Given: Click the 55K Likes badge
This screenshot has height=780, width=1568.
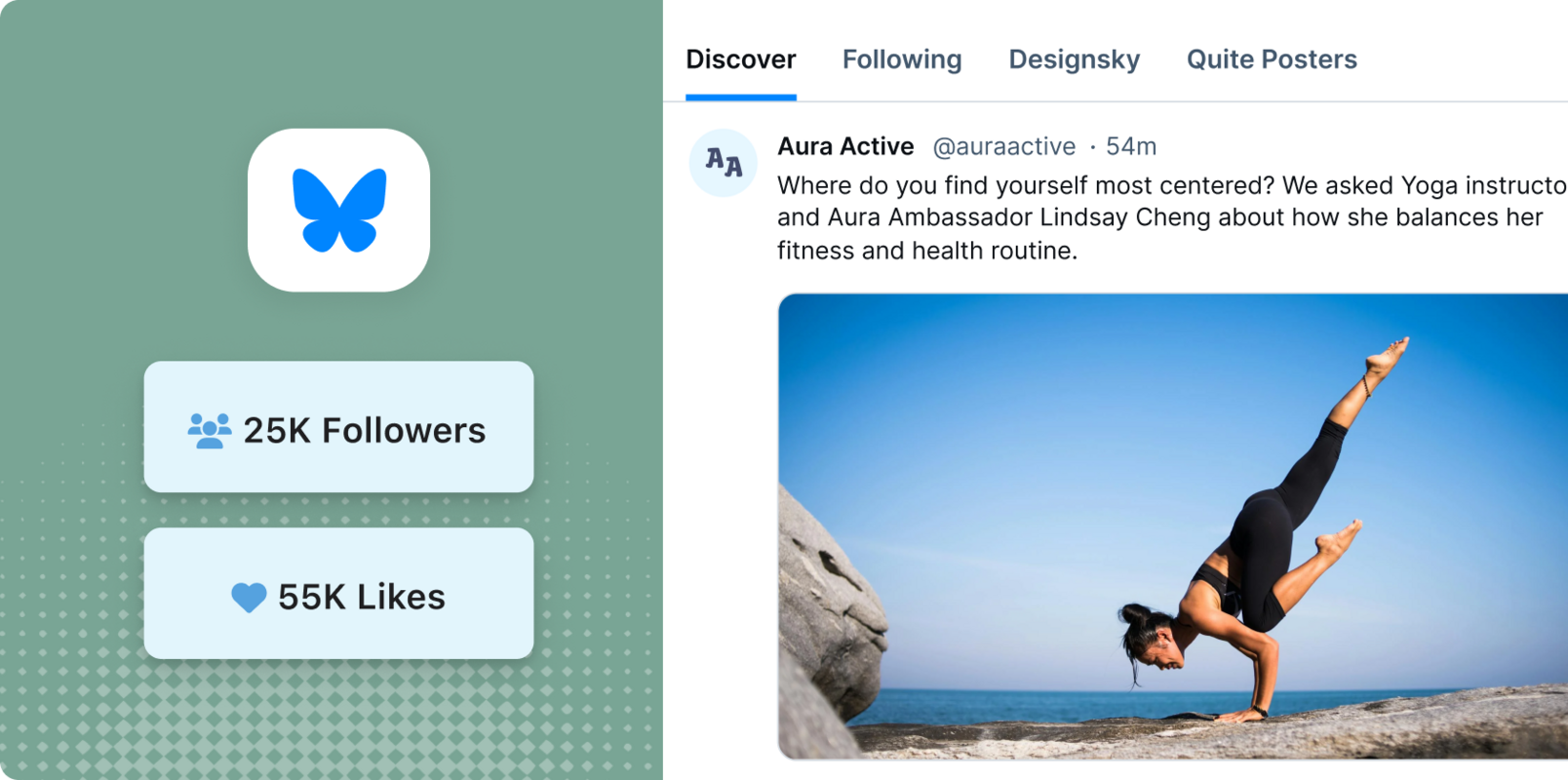Looking at the screenshot, I should (338, 594).
